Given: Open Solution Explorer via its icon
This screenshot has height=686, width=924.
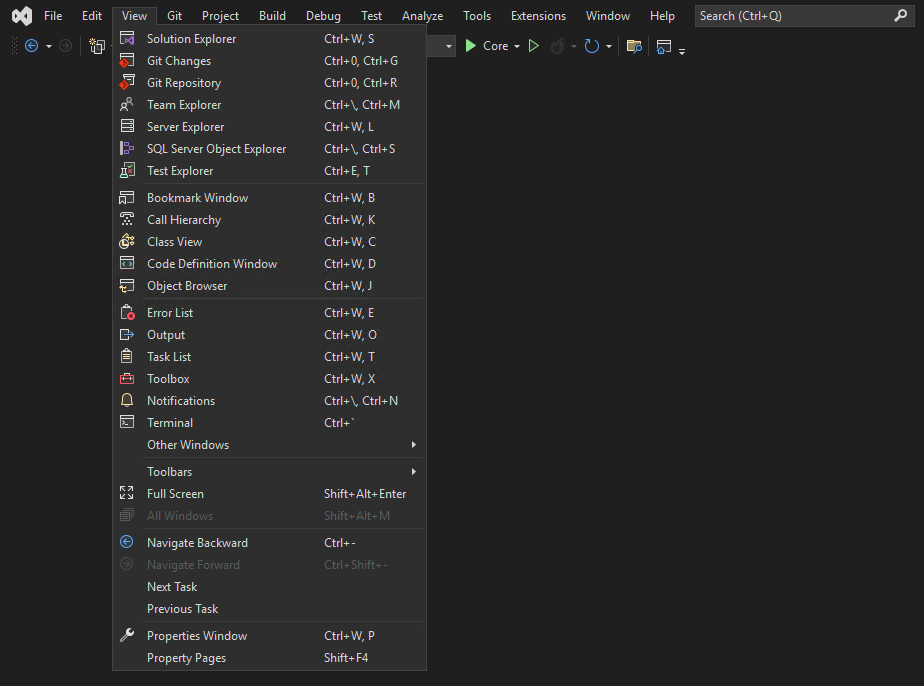Looking at the screenshot, I should [x=127, y=38].
